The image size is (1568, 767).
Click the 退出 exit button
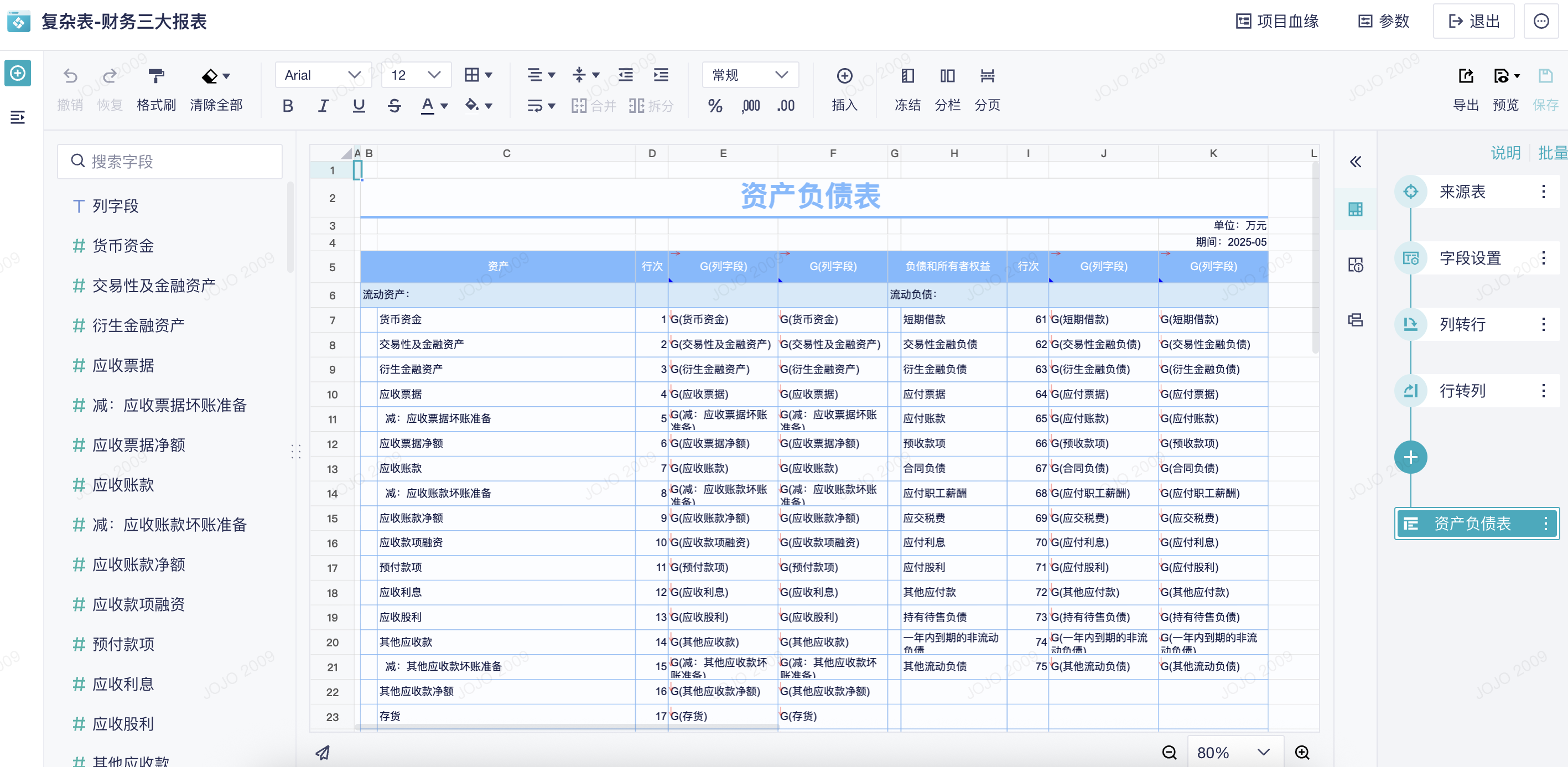(x=1473, y=21)
